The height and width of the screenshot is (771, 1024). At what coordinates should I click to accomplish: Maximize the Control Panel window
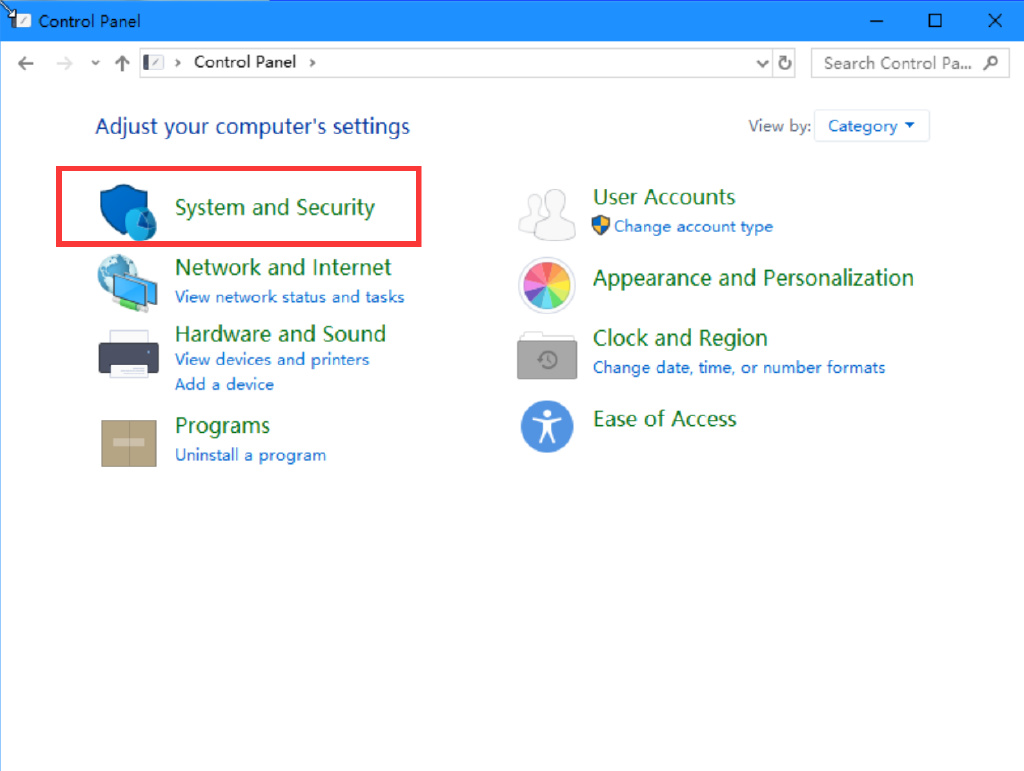click(935, 21)
